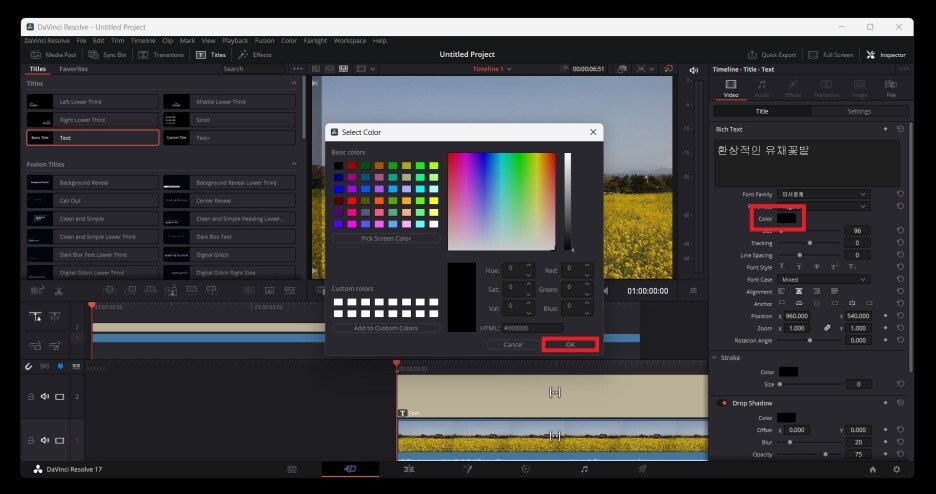Image resolution: width=936 pixels, height=494 pixels.
Task: Open Project Settings gear icon
Action: tap(897, 470)
